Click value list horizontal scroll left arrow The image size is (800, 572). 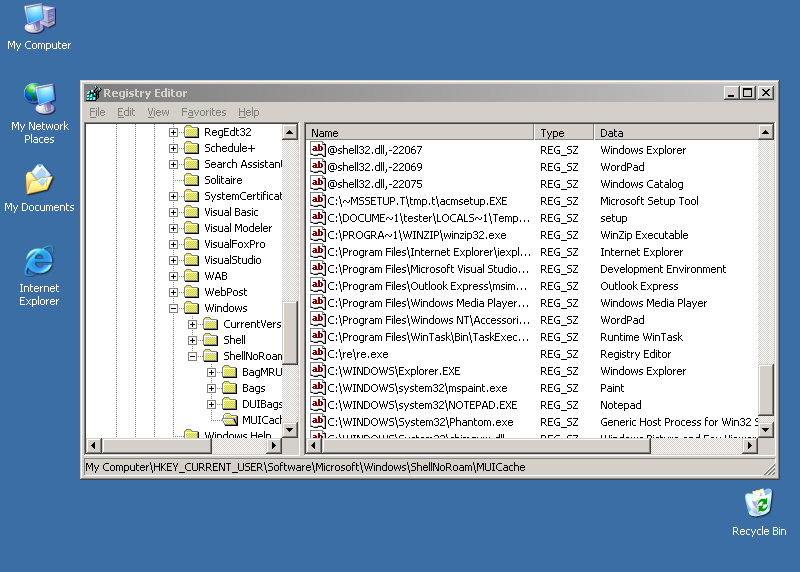point(314,445)
